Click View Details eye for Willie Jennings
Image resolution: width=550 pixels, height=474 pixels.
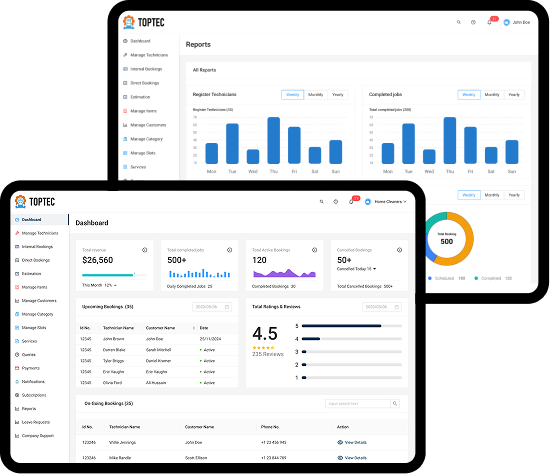coord(340,442)
